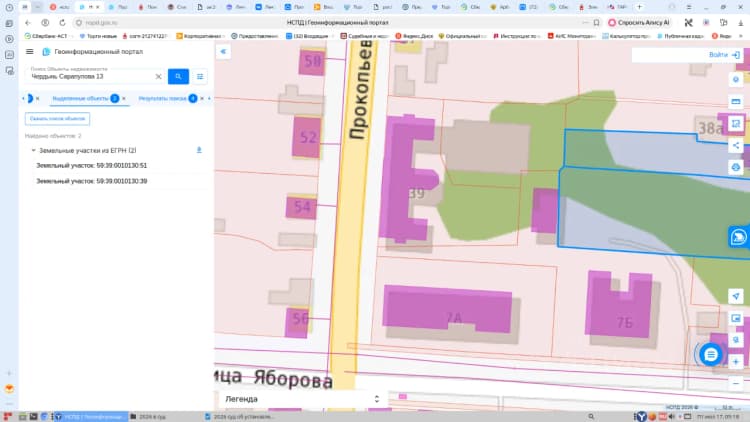The image size is (750, 422).
Task: Select Земельный участок 59:39:0010130:39
Action: pos(91,181)
